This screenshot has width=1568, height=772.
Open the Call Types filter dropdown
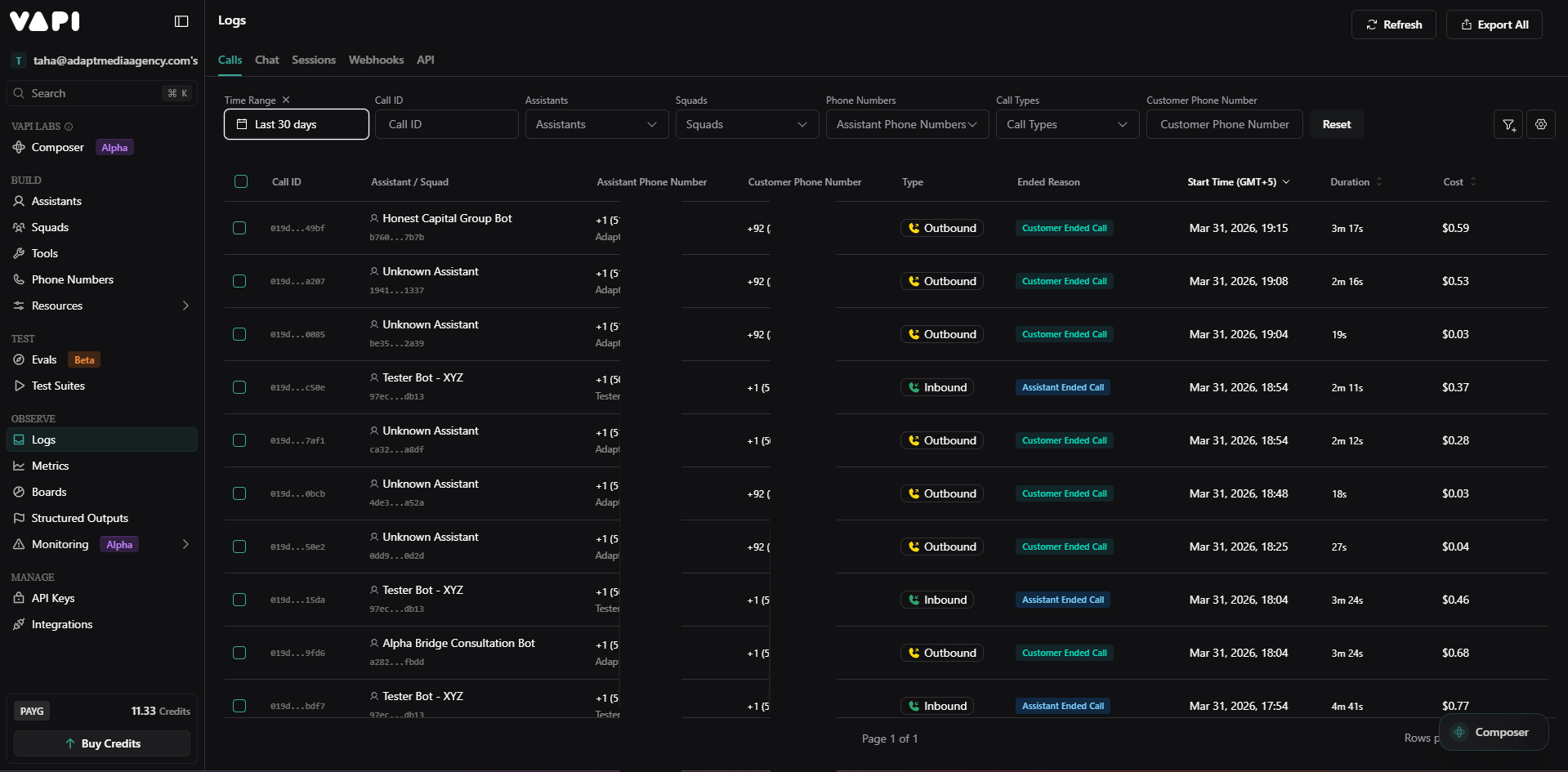pos(1068,124)
